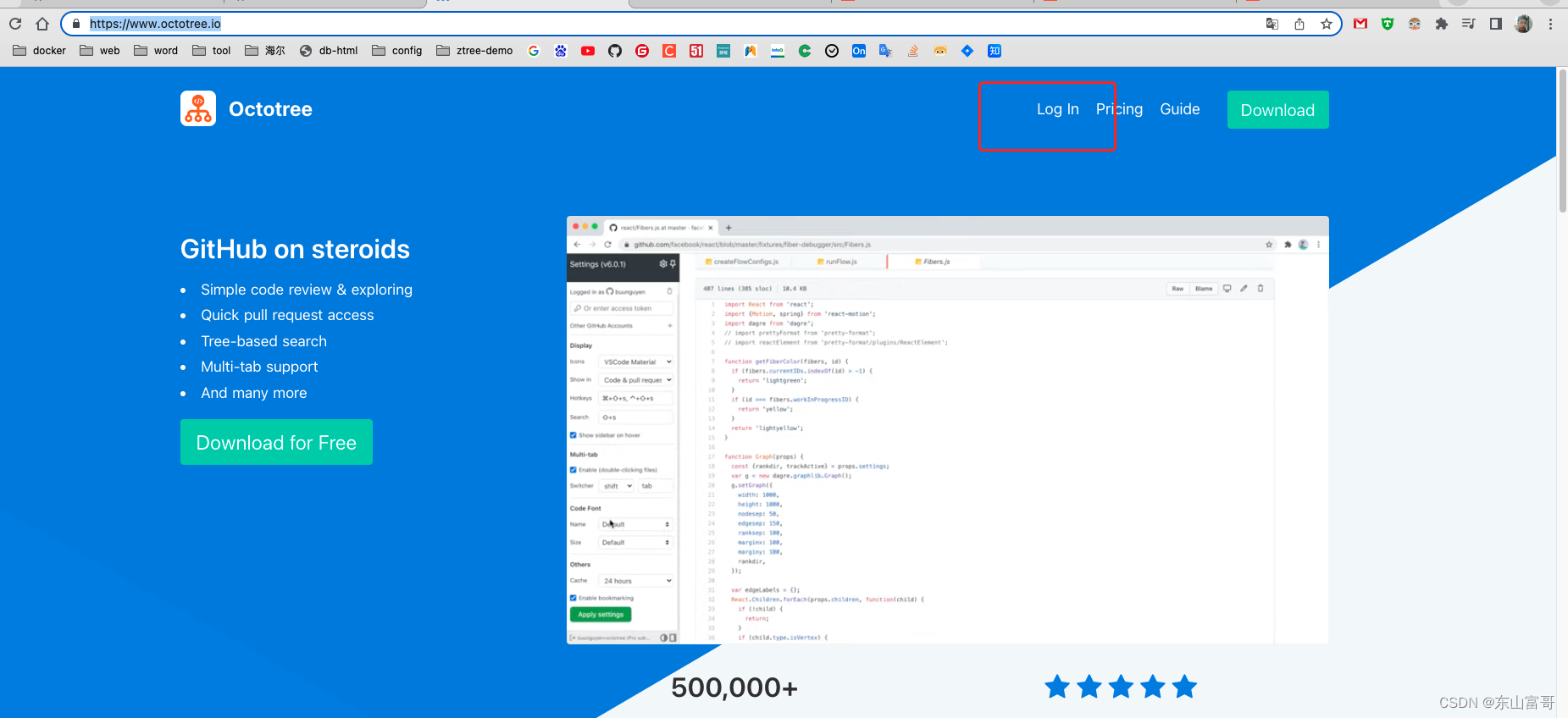Open the media controls playlist icon

(x=1469, y=24)
